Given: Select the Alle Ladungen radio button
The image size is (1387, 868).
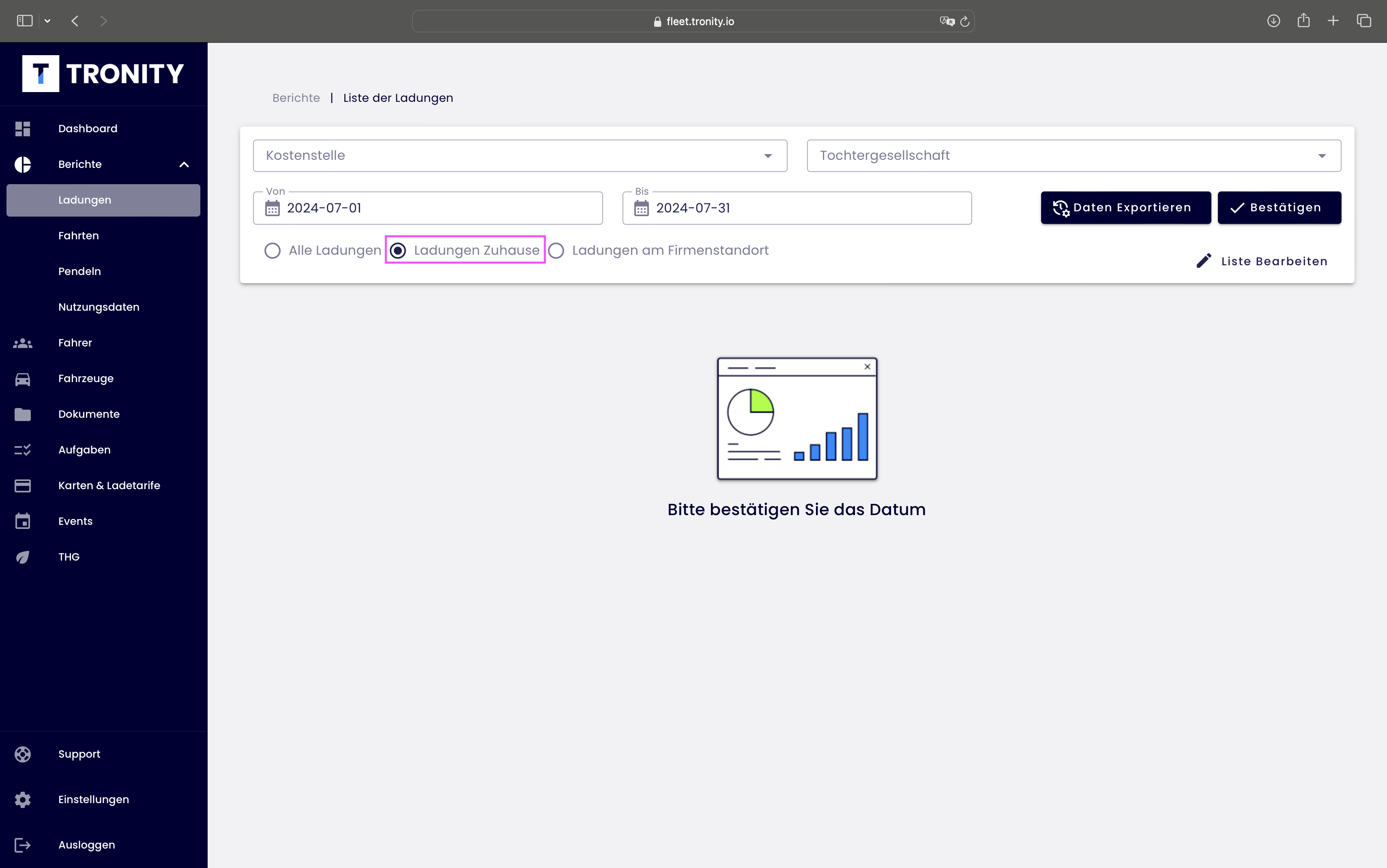Looking at the screenshot, I should pyautogui.click(x=273, y=250).
